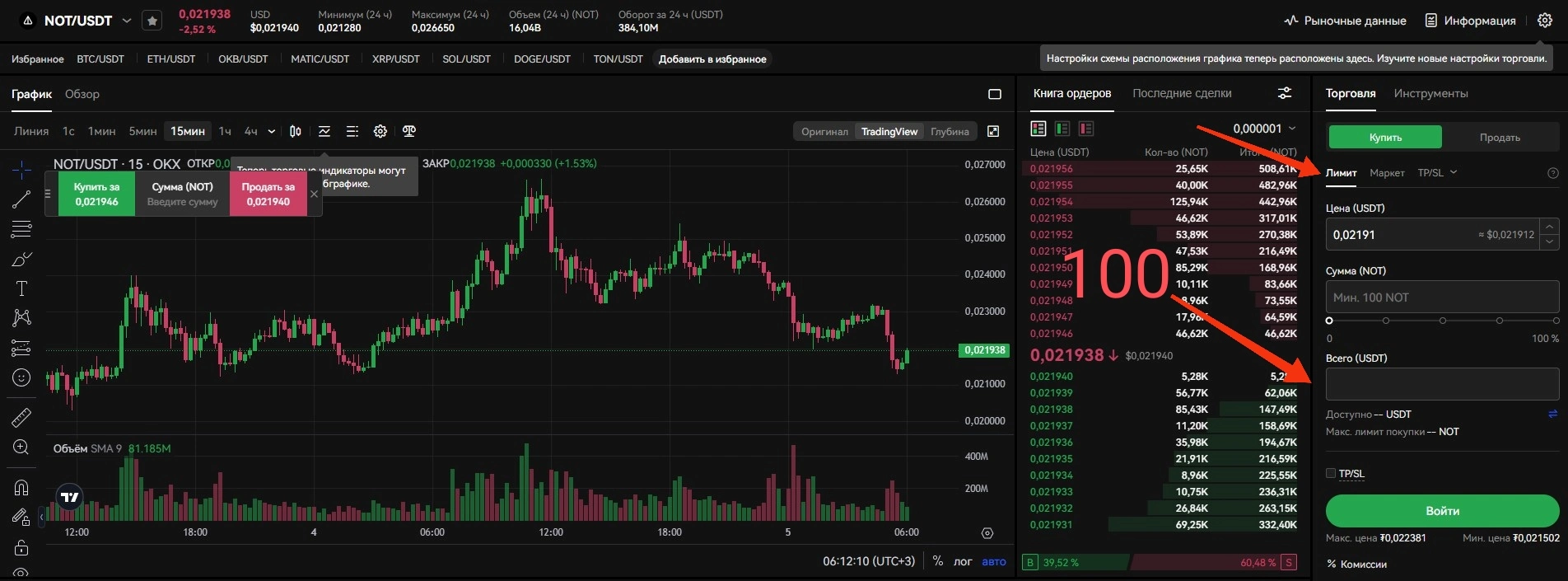Open the chart settings gear in toolbar

click(x=380, y=131)
